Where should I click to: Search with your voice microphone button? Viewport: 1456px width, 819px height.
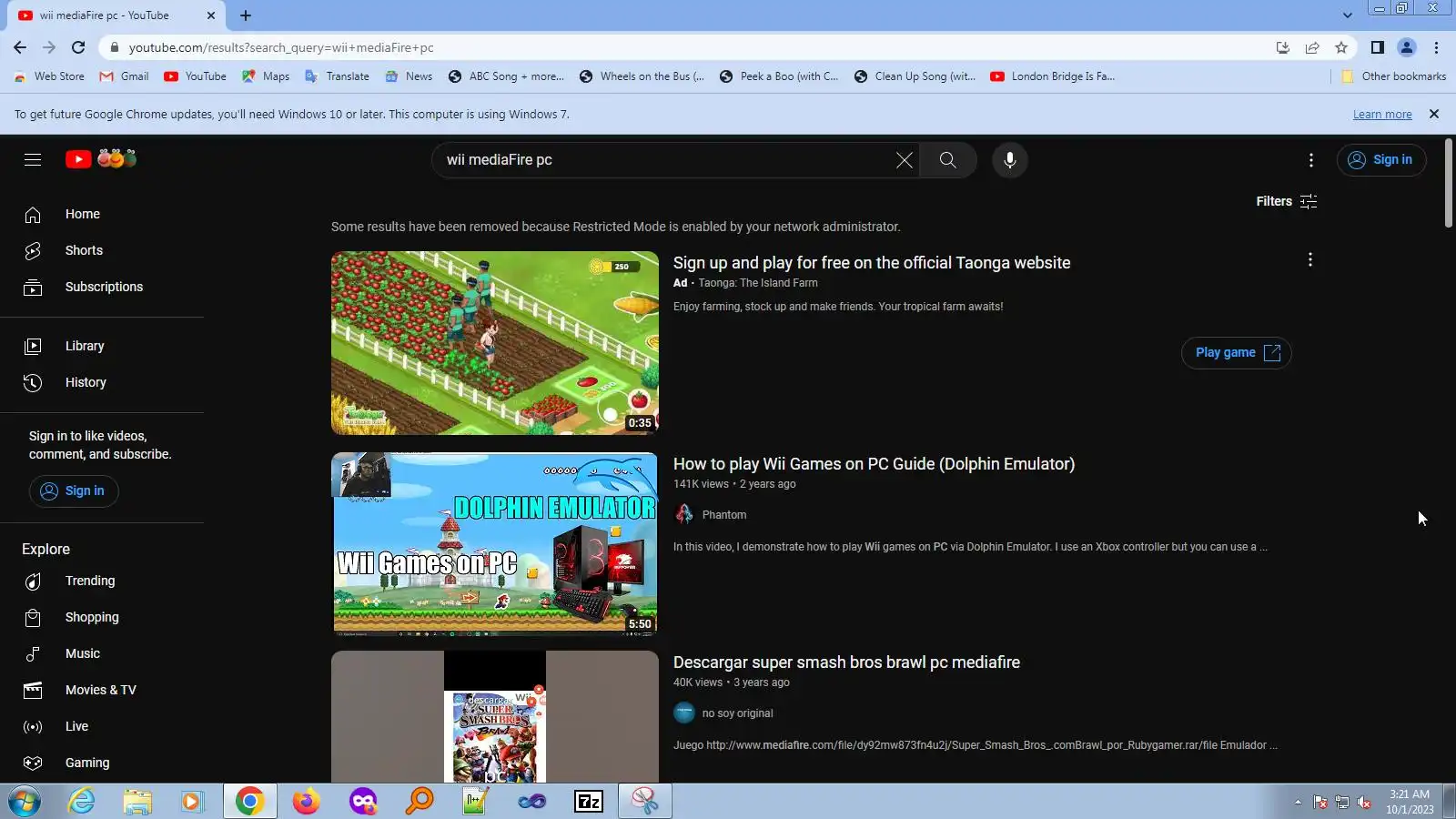1009,160
